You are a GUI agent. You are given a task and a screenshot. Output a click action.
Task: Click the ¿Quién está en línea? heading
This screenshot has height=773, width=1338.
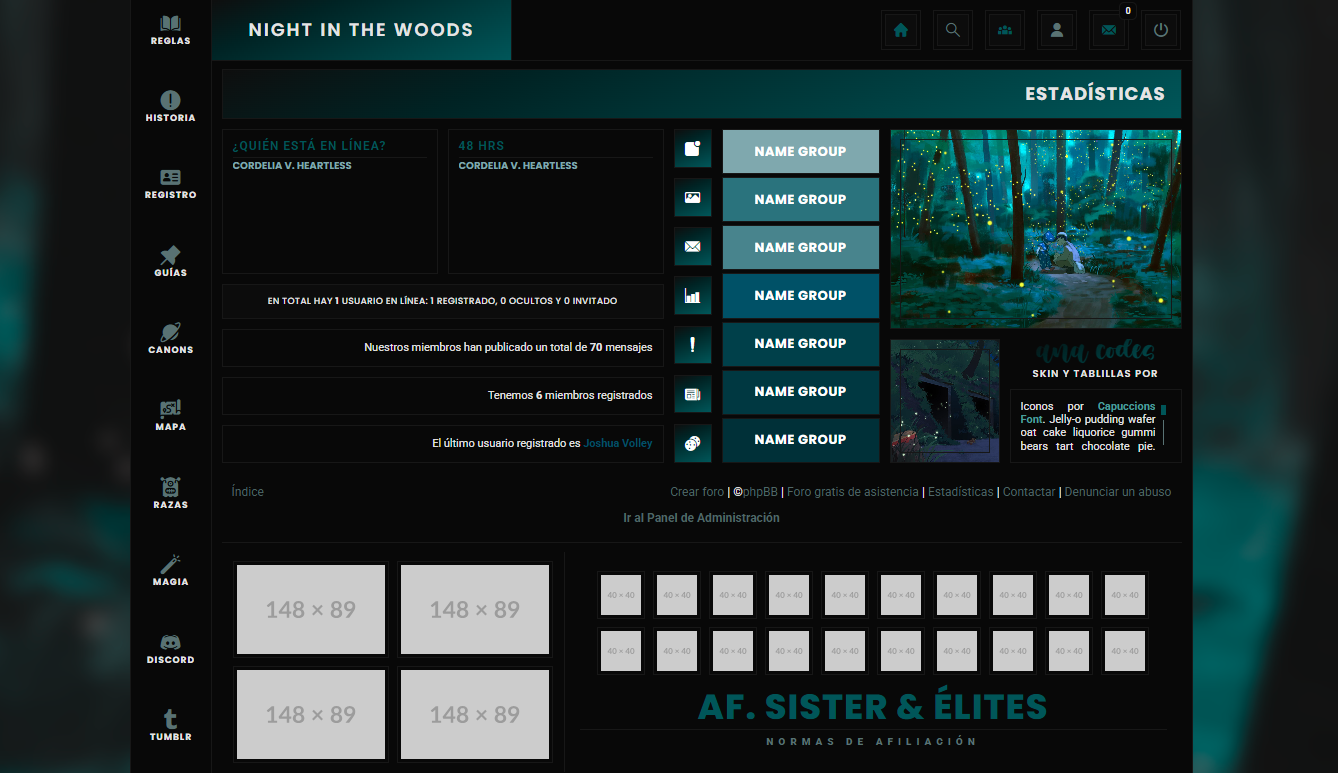tap(309, 146)
